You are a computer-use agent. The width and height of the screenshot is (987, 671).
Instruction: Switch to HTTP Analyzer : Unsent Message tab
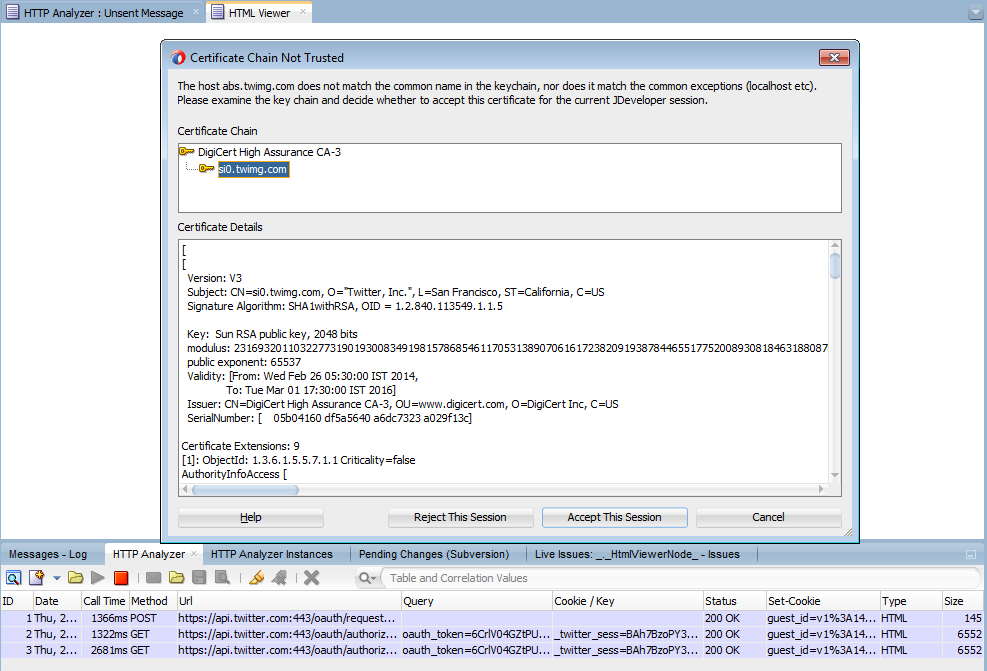click(103, 13)
